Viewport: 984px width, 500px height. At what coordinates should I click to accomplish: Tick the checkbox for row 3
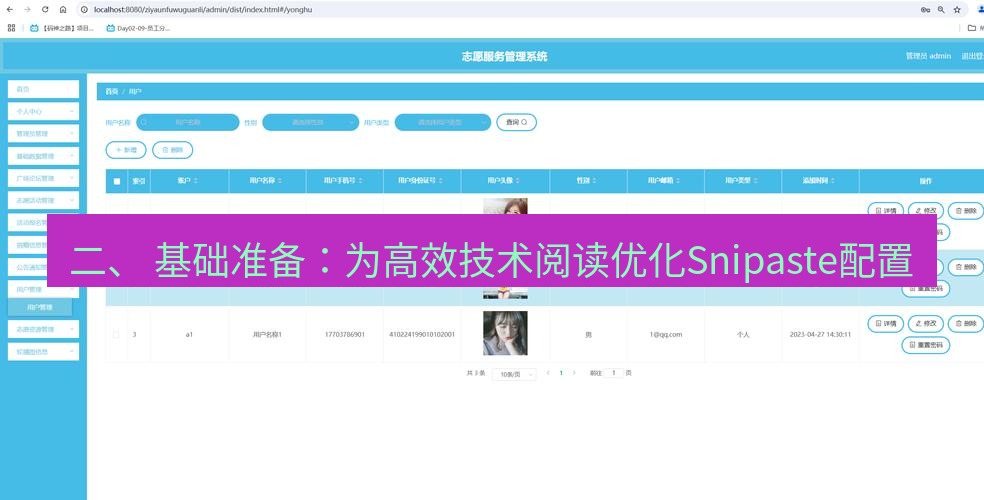[116, 334]
